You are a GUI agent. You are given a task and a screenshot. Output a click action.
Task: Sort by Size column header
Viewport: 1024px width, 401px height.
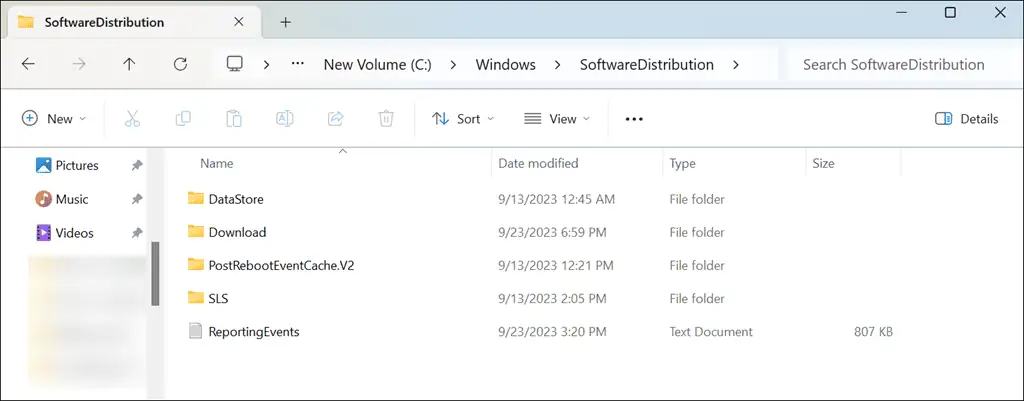click(x=823, y=163)
